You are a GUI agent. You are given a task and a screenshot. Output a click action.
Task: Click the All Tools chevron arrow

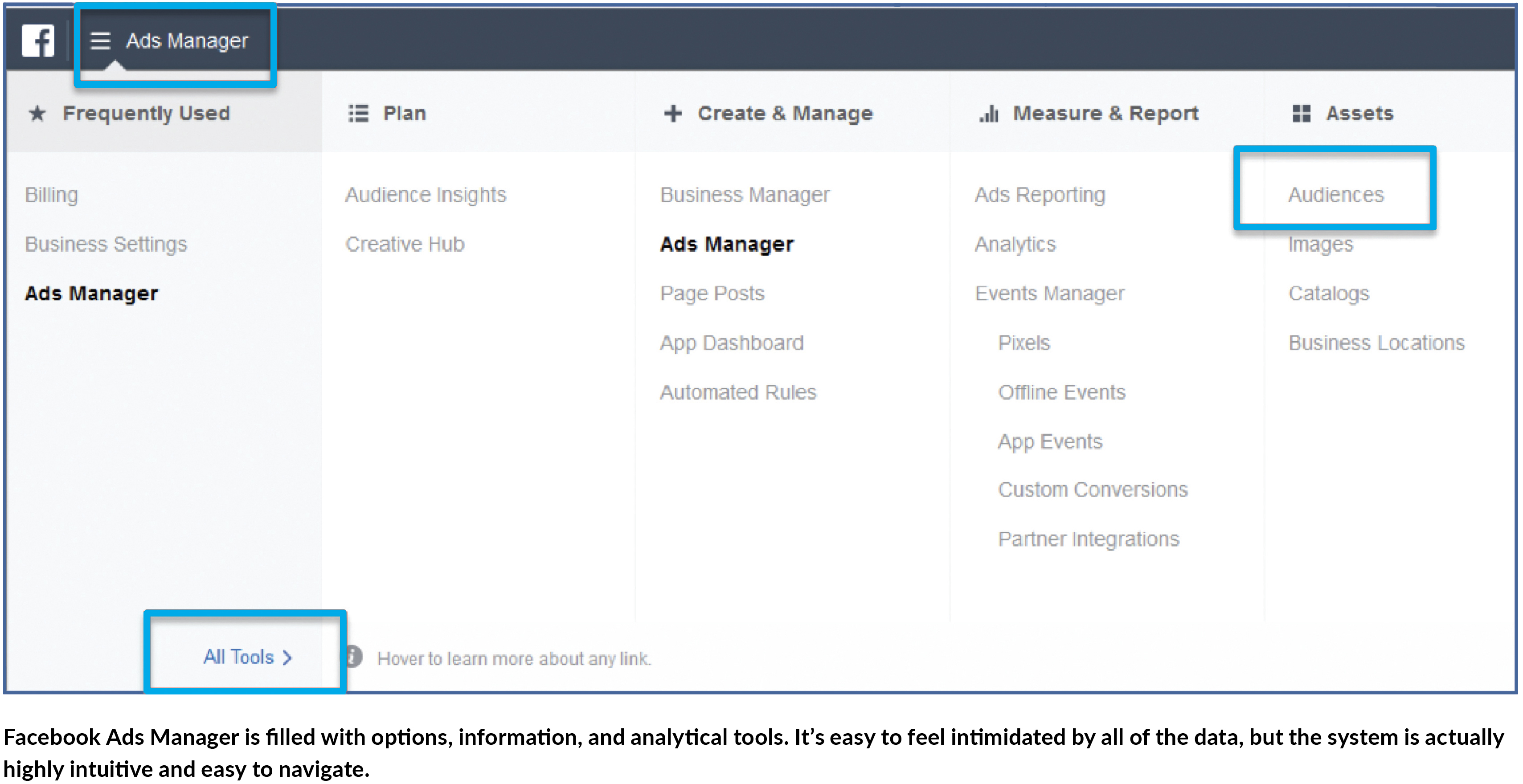click(287, 657)
